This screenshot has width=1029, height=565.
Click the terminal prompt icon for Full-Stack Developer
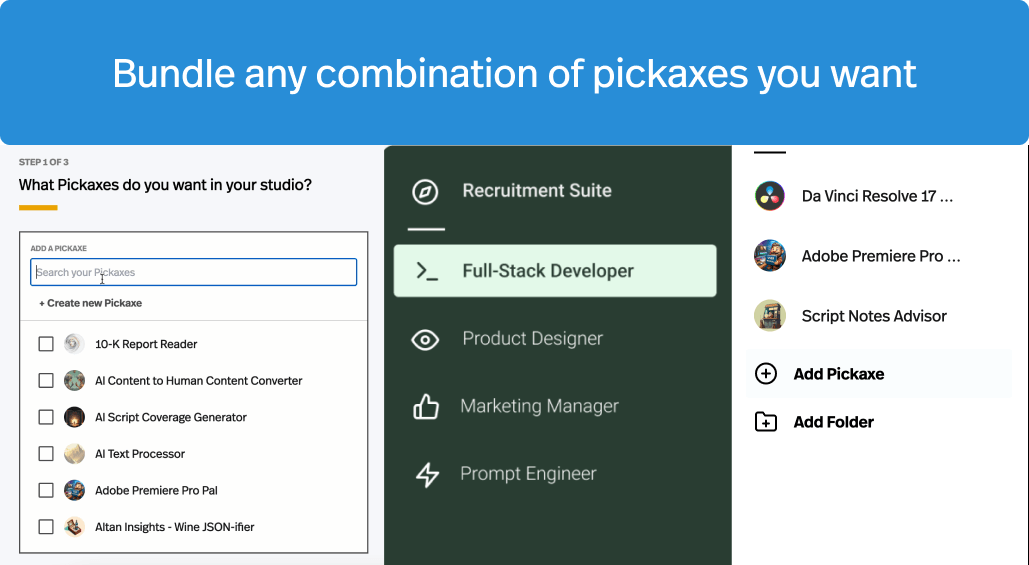pyautogui.click(x=427, y=271)
